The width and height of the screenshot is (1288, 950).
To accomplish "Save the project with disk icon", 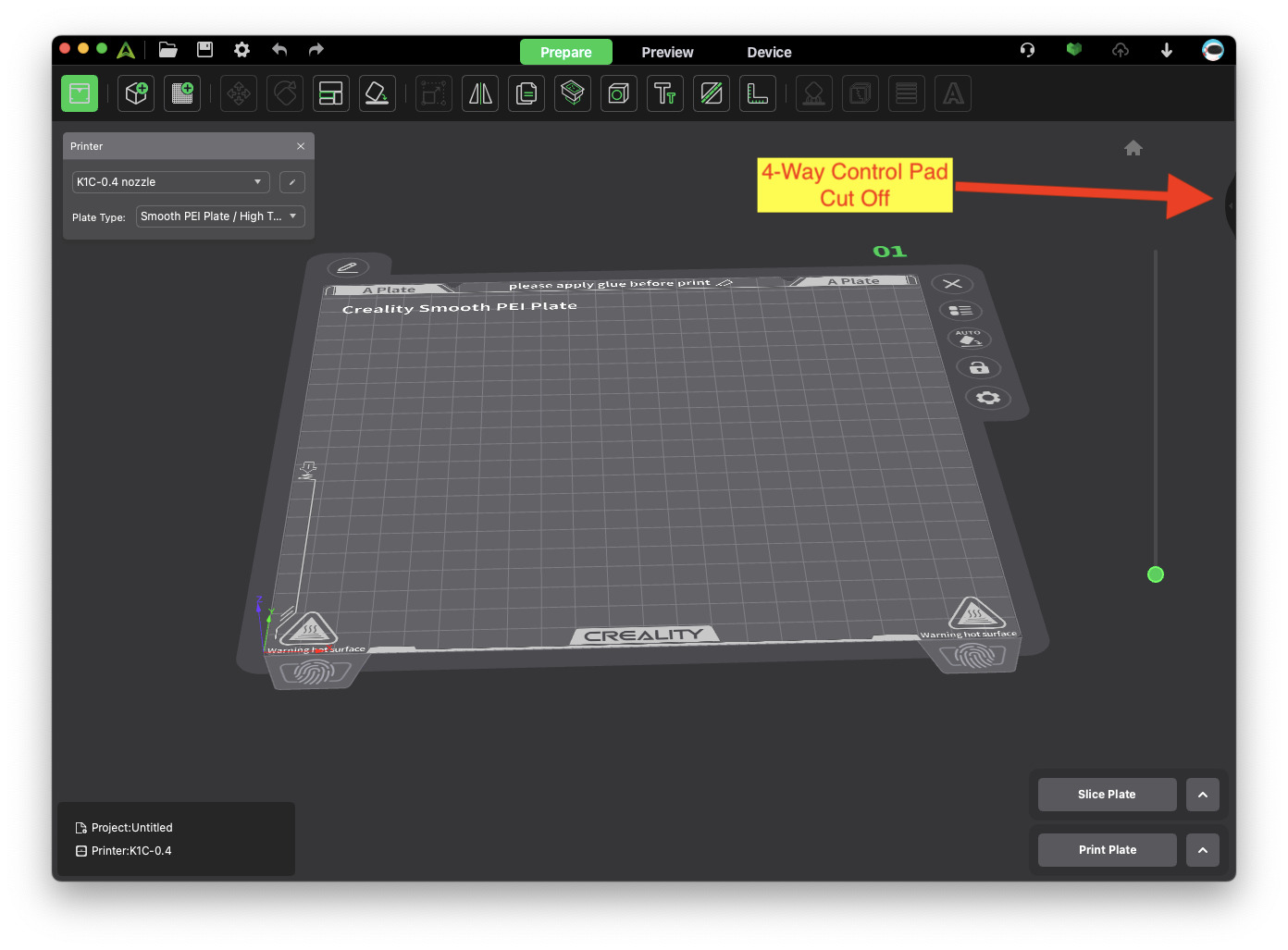I will (205, 50).
